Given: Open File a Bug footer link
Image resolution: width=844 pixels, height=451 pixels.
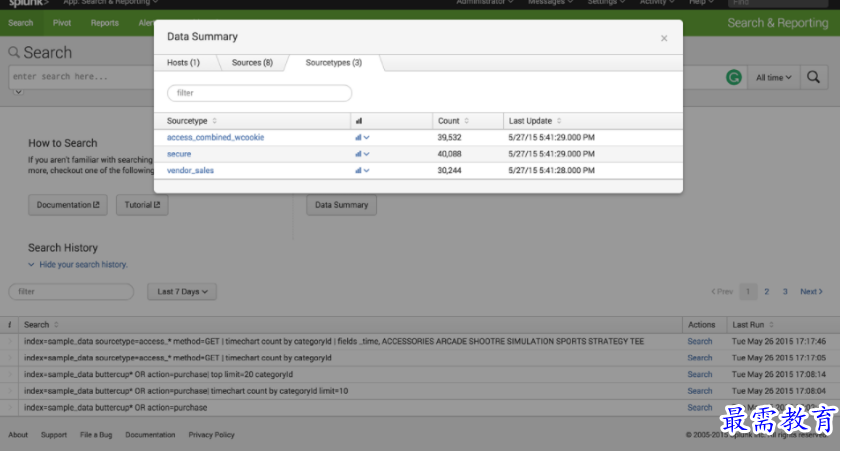Looking at the screenshot, I should pos(96,435).
